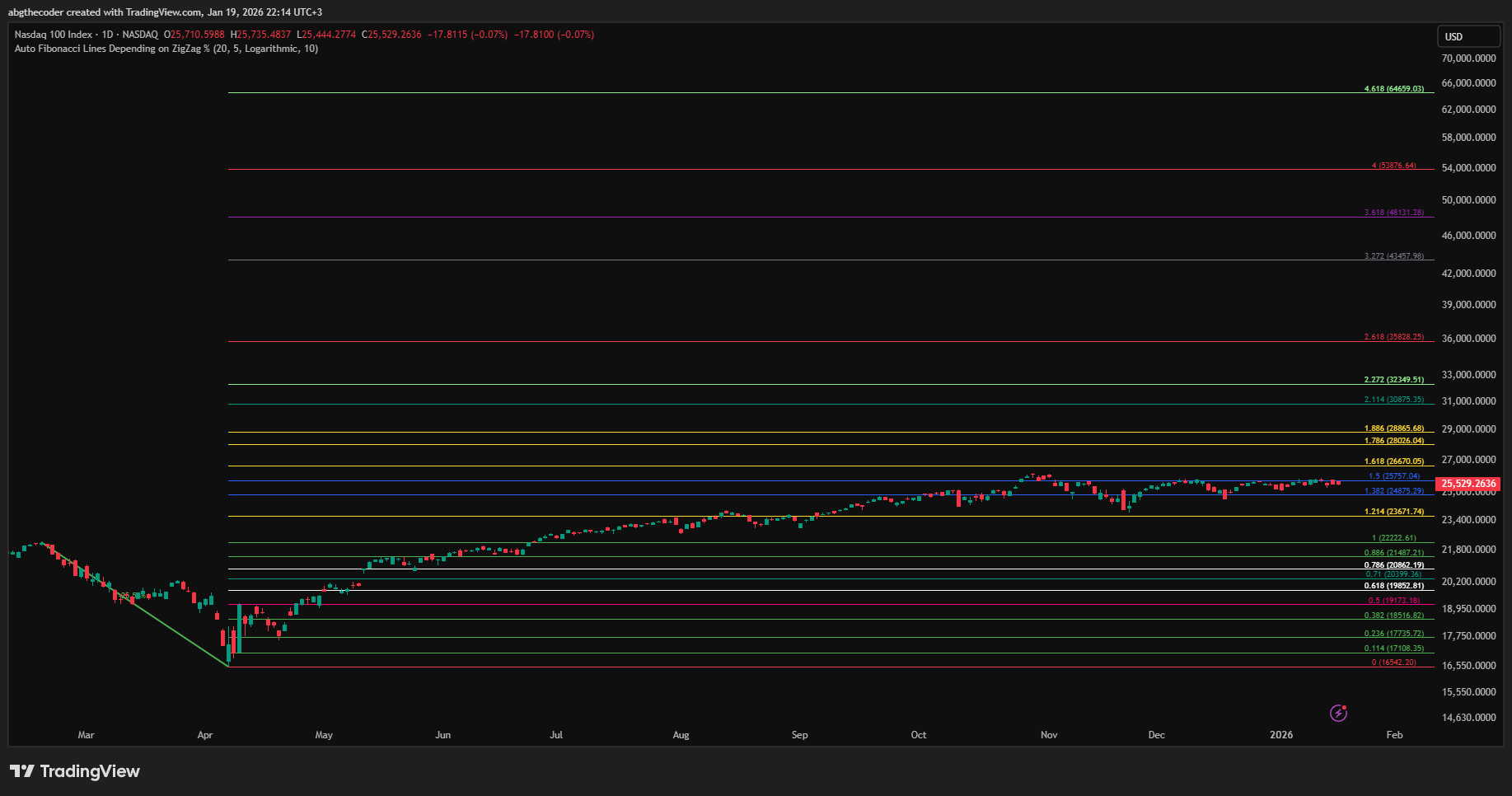
Task: Click 39,000.0000 on the price axis
Action: 1468,305
